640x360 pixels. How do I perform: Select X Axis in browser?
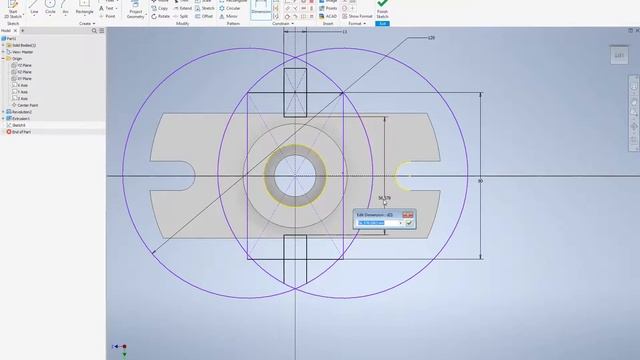coord(20,85)
